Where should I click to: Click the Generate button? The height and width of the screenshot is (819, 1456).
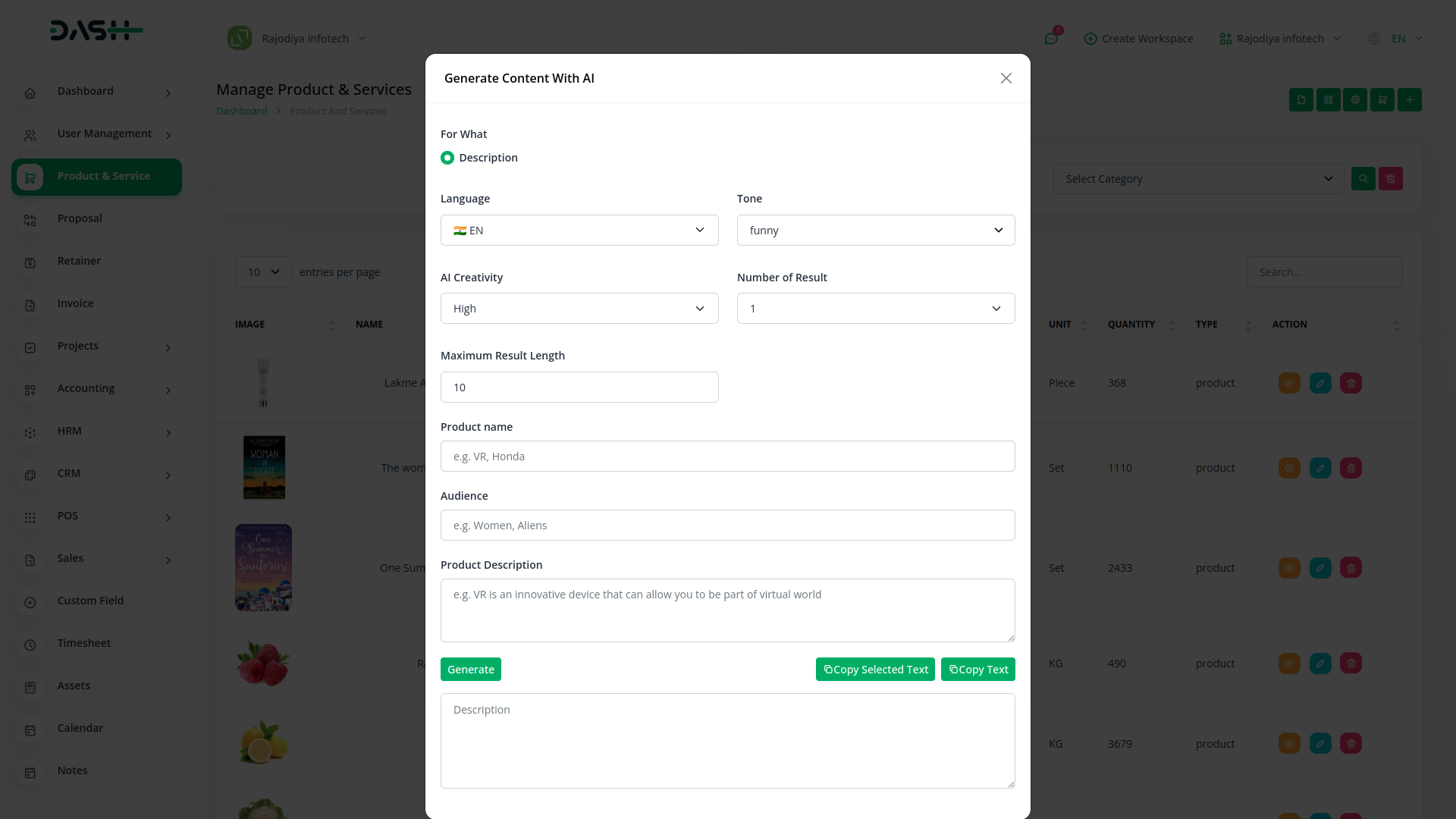pyautogui.click(x=470, y=670)
